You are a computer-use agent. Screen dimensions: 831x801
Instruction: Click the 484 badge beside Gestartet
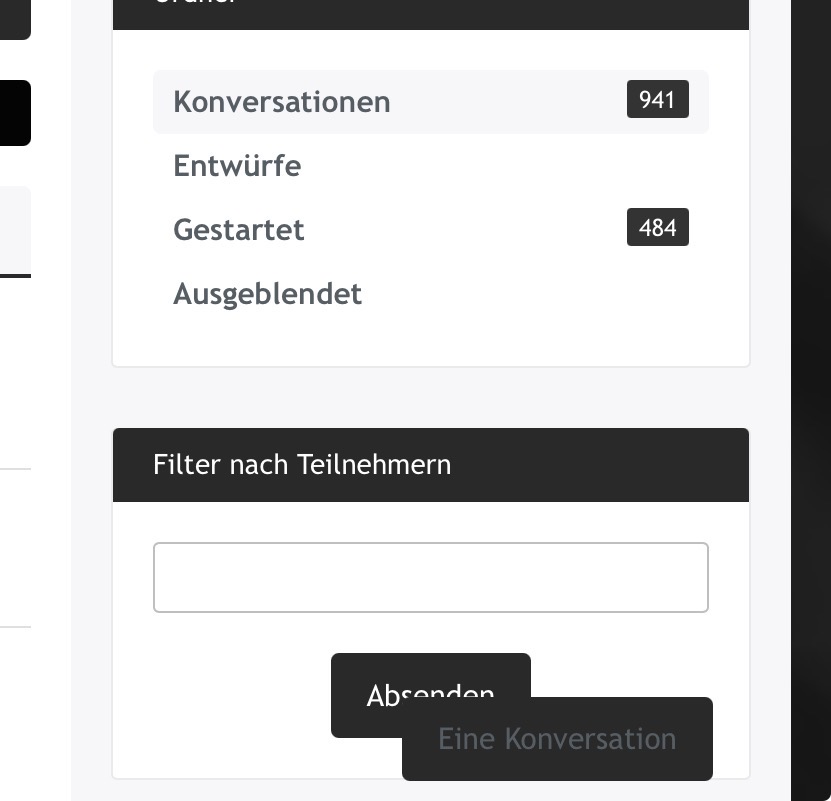[657, 228]
